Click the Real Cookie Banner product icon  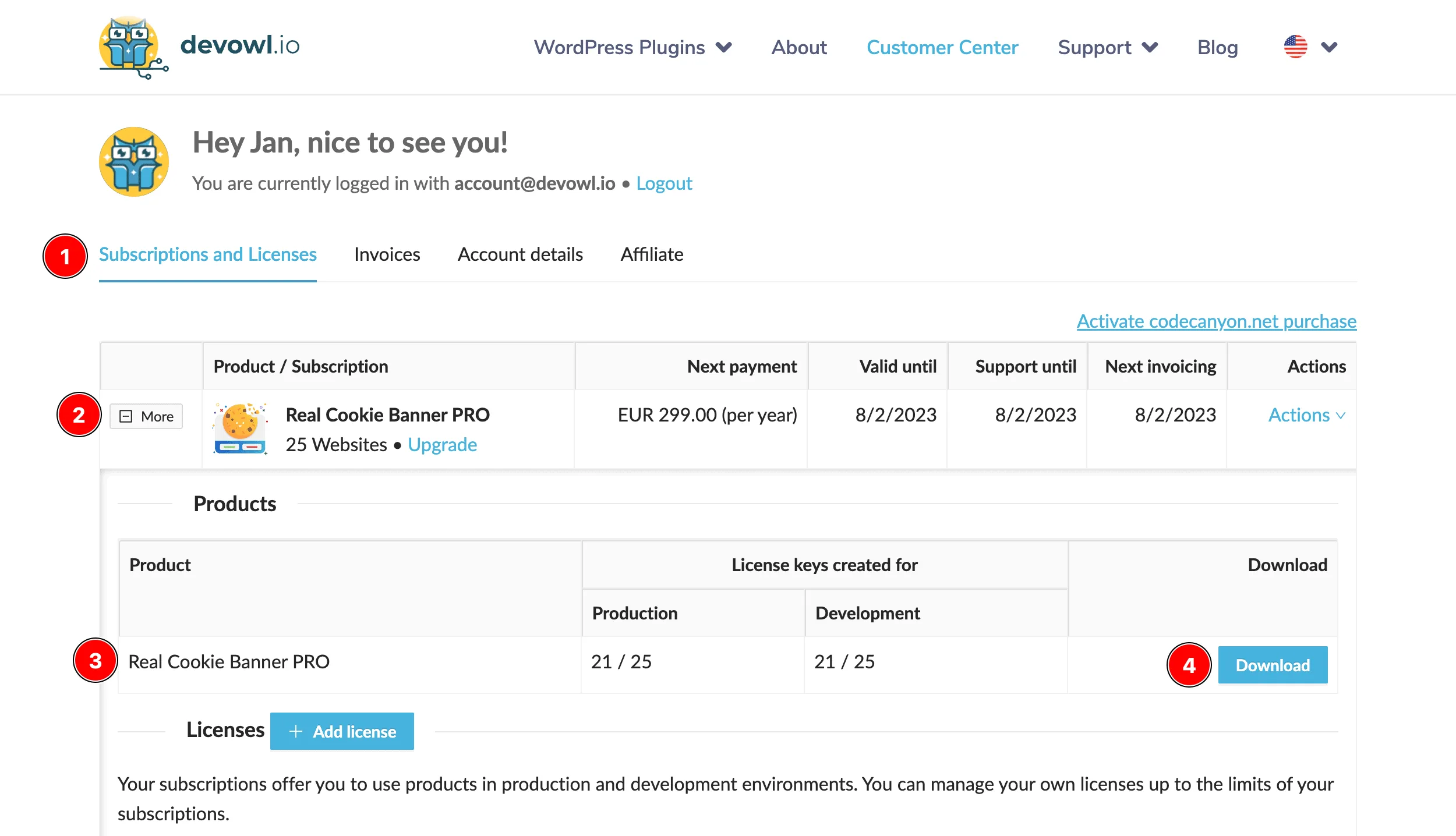(241, 429)
